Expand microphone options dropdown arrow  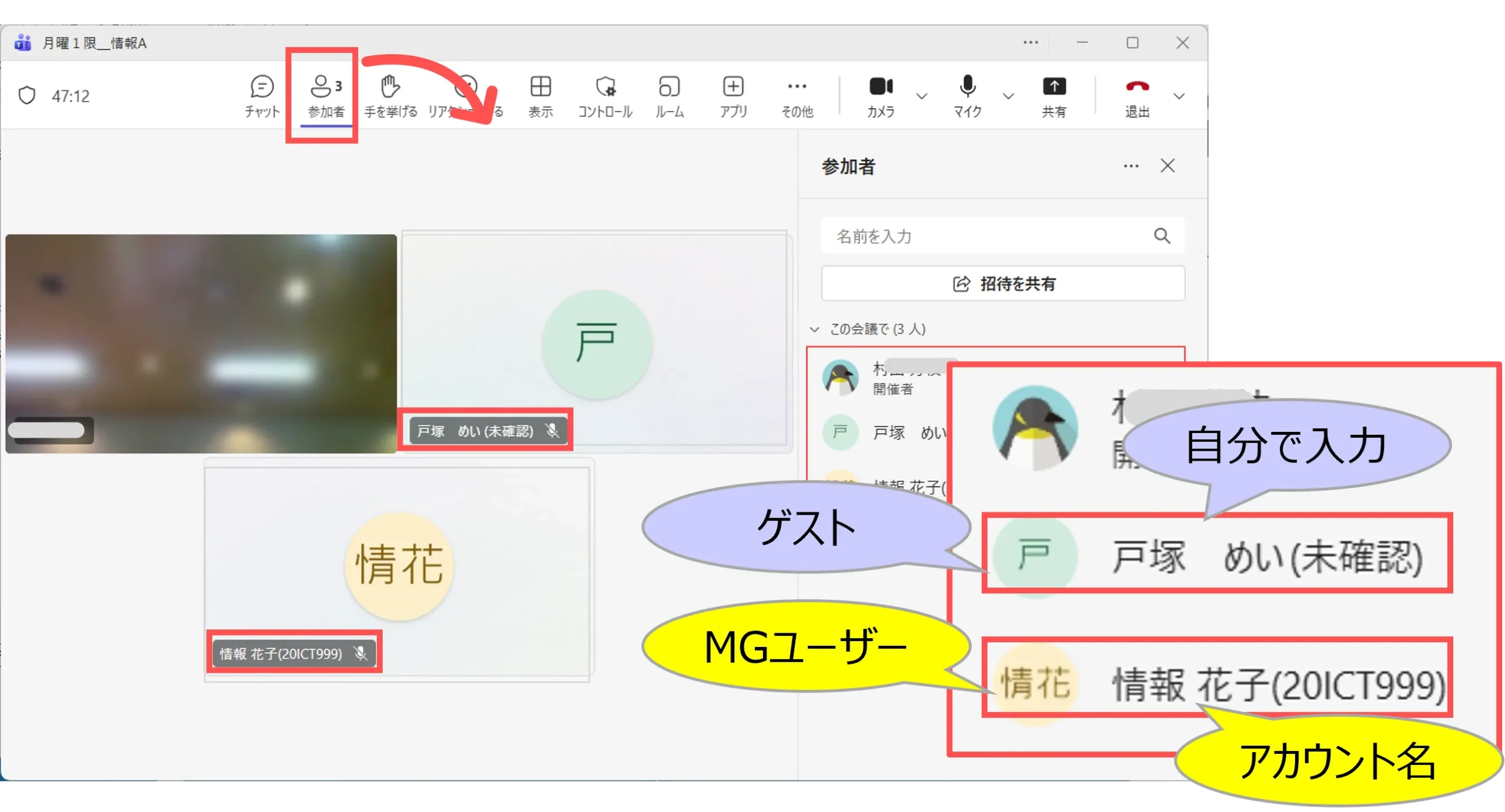(x=1008, y=96)
